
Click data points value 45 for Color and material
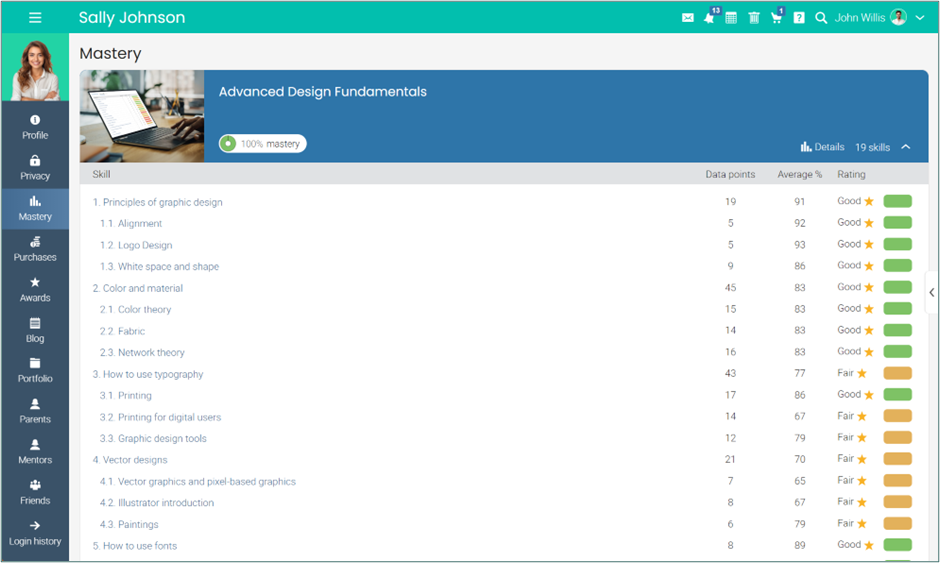pyautogui.click(x=730, y=288)
